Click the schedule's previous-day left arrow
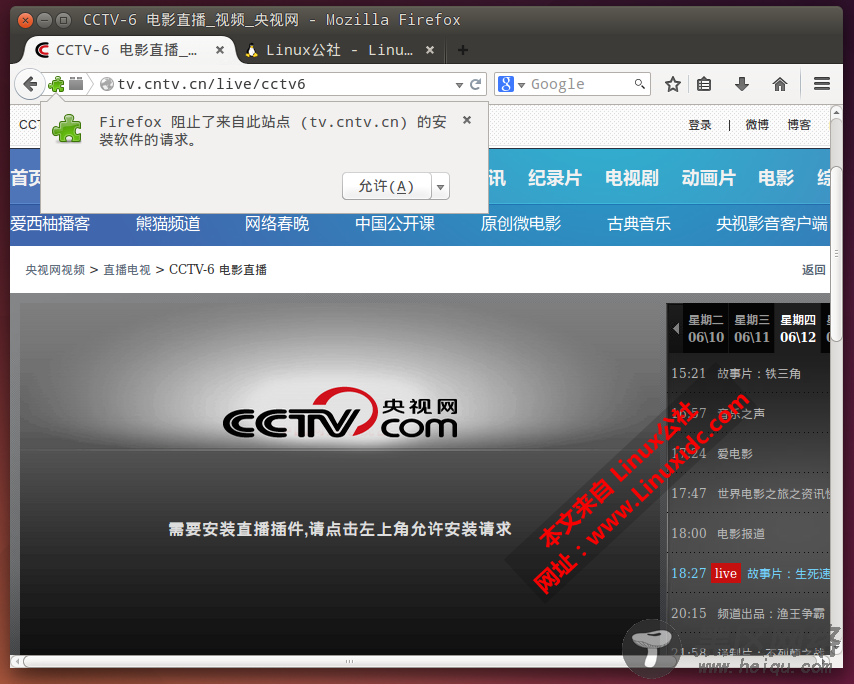 [676, 328]
